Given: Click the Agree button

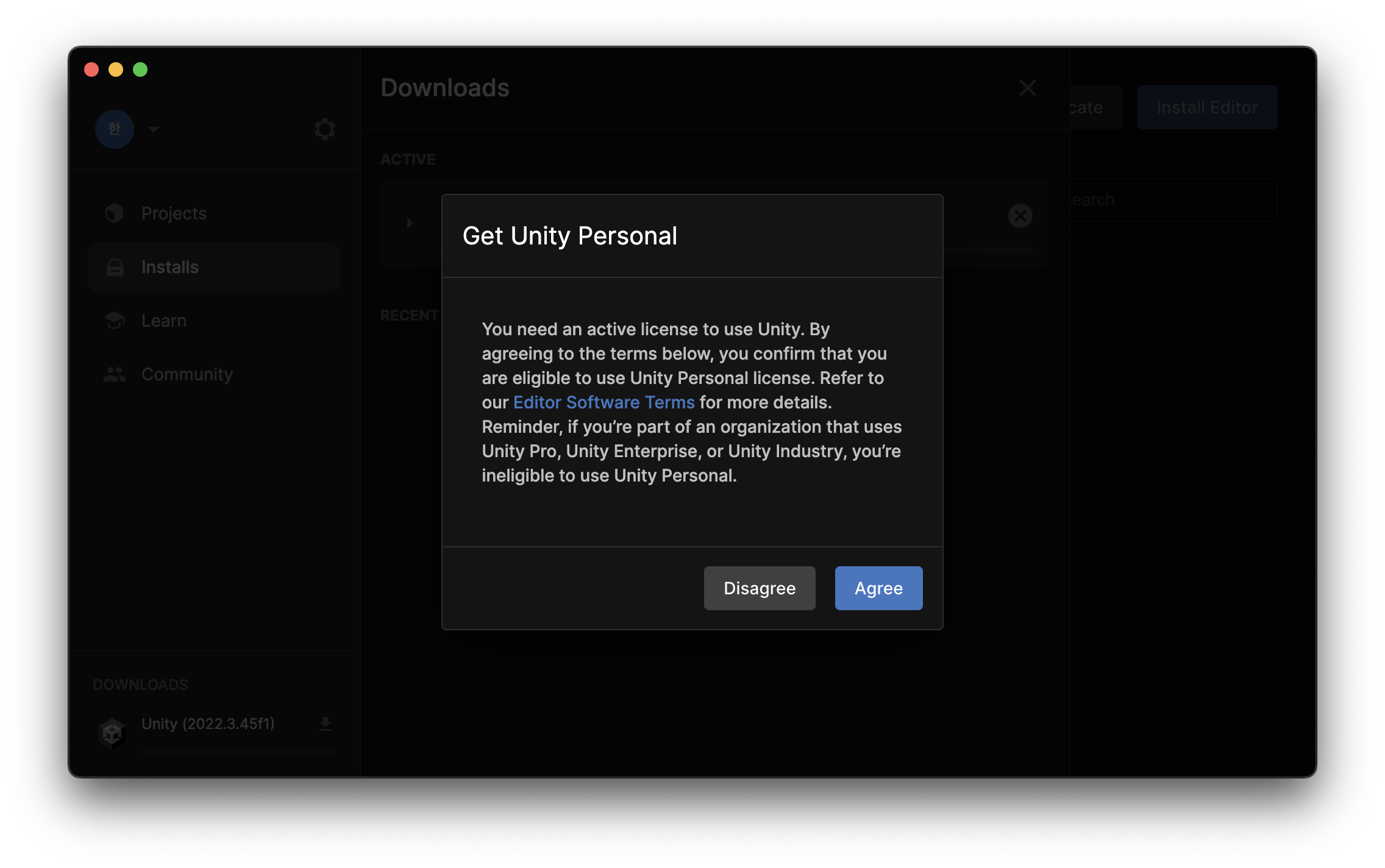Looking at the screenshot, I should (878, 588).
